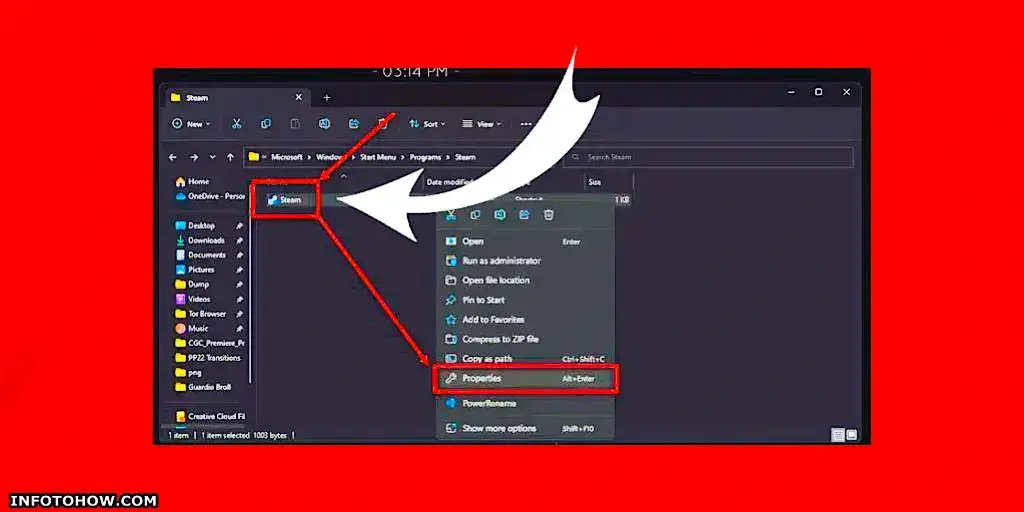Open png folder in sidebar
The image size is (1024, 512).
coord(189,373)
